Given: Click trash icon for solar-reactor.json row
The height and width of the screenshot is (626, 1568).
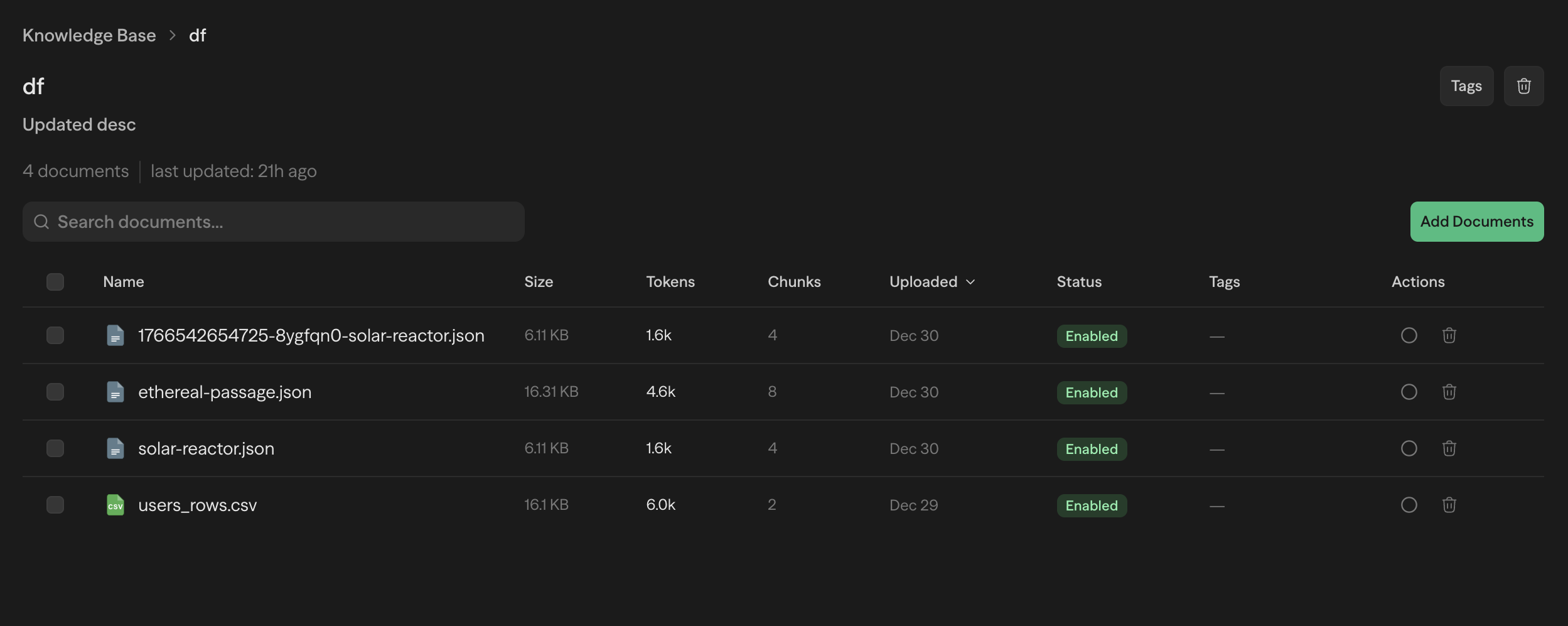Looking at the screenshot, I should pos(1449,448).
